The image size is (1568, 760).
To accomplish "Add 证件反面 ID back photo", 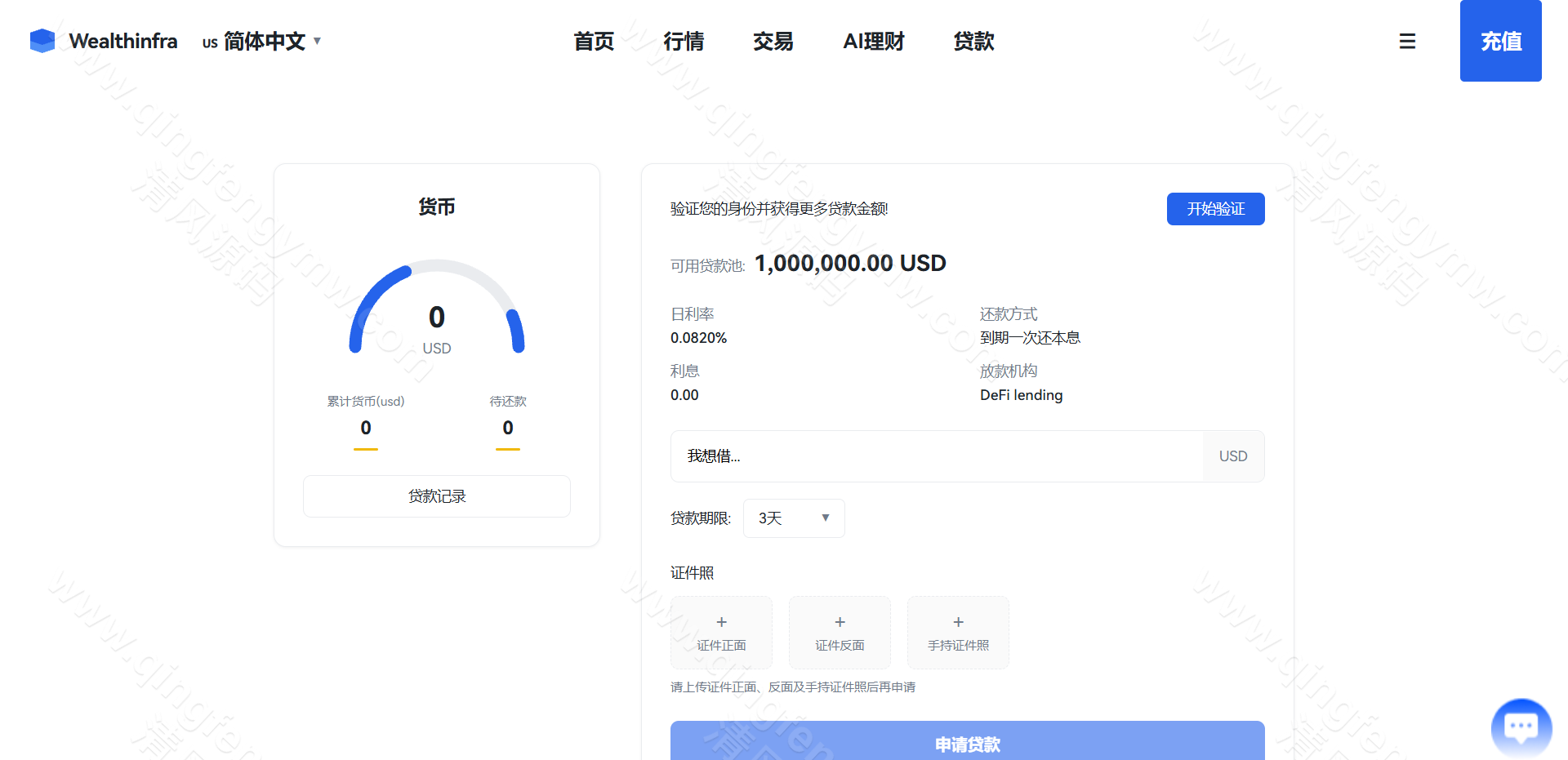I will [840, 633].
